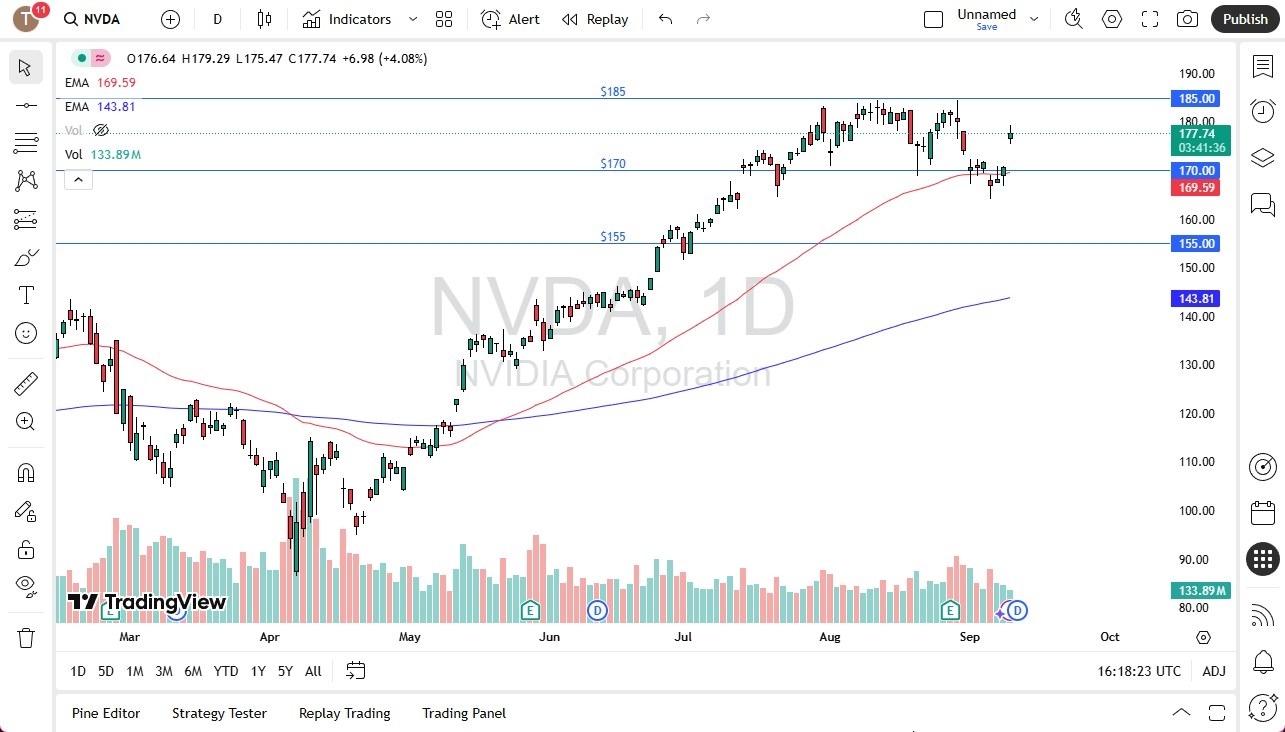The image size is (1285, 732).
Task: Open the Pine Editor tab
Action: click(106, 713)
